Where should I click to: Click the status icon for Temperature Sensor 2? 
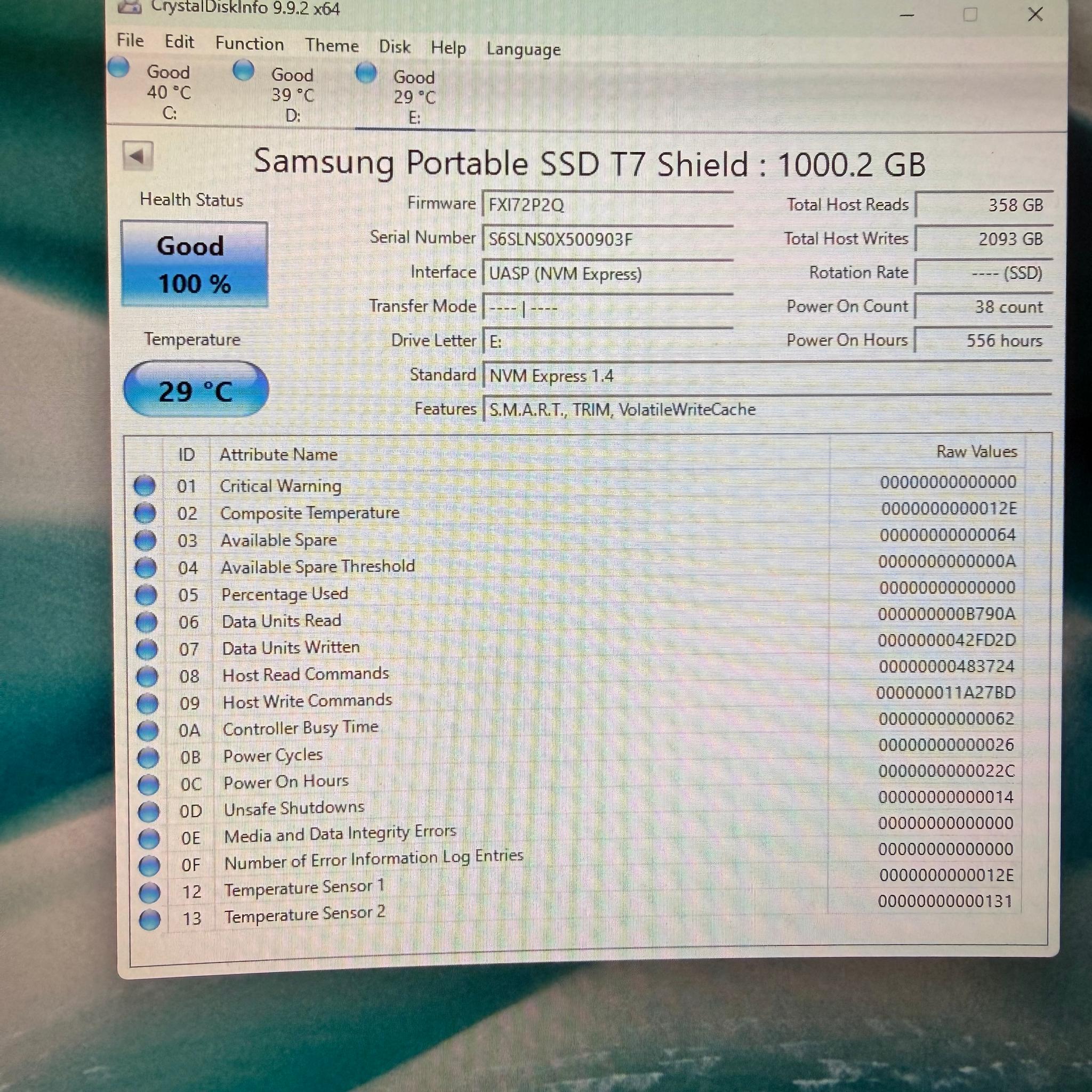pos(150,920)
